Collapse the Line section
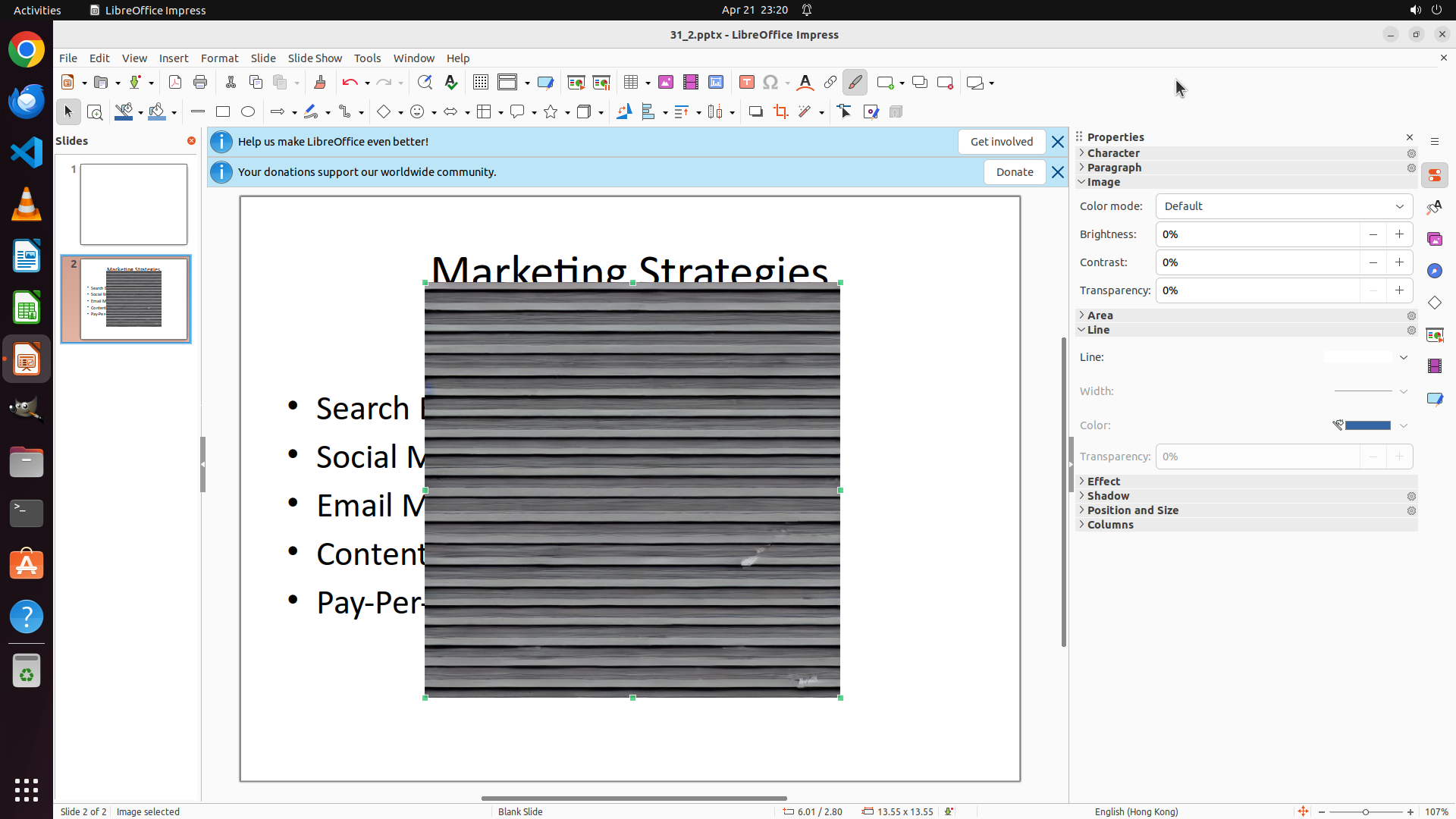Screen dimensions: 1456x819 1097,330
